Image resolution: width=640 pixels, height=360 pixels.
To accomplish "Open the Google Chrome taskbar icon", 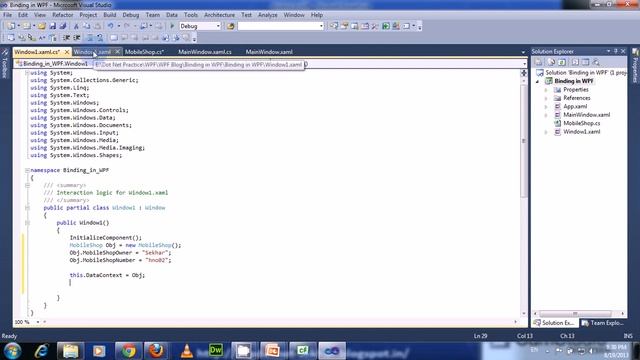I will pos(129,351).
